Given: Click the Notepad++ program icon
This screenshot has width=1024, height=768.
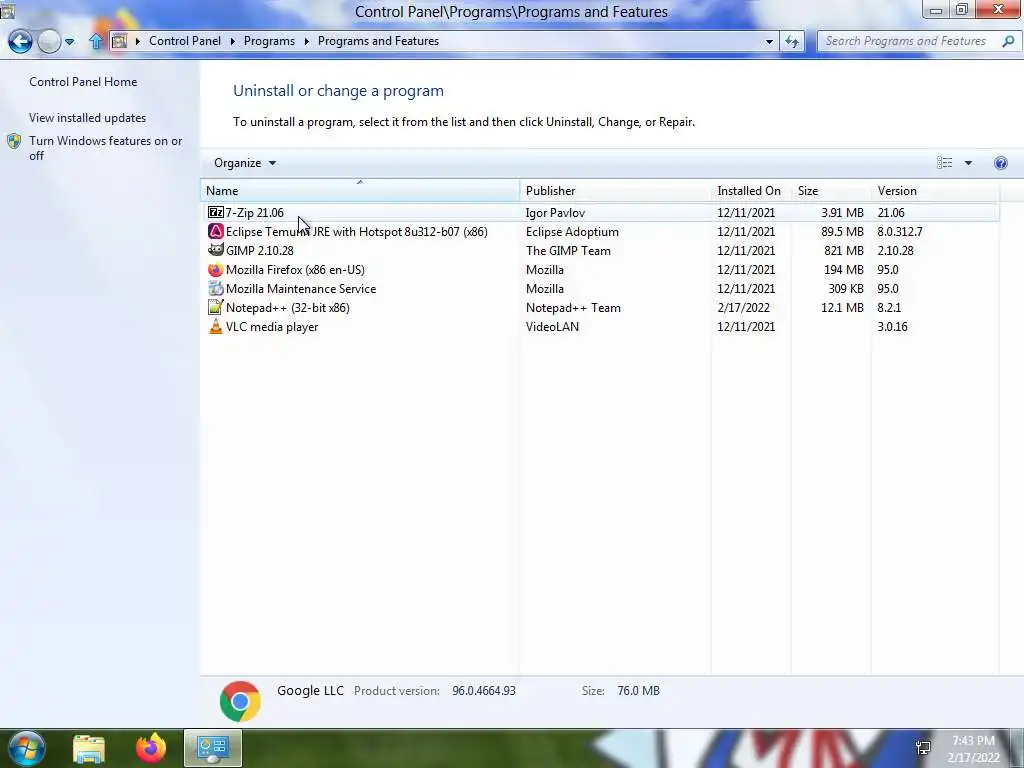Looking at the screenshot, I should coord(216,307).
